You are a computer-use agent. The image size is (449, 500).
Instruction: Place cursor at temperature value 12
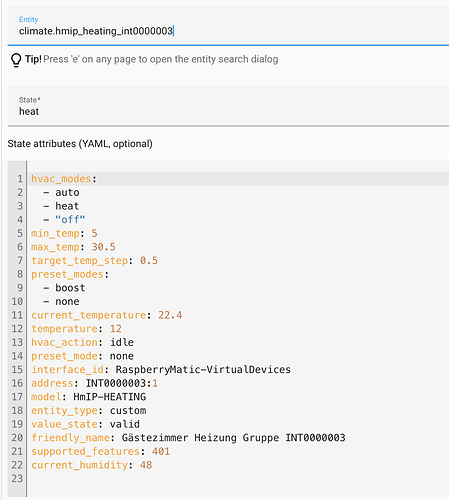click(x=116, y=329)
